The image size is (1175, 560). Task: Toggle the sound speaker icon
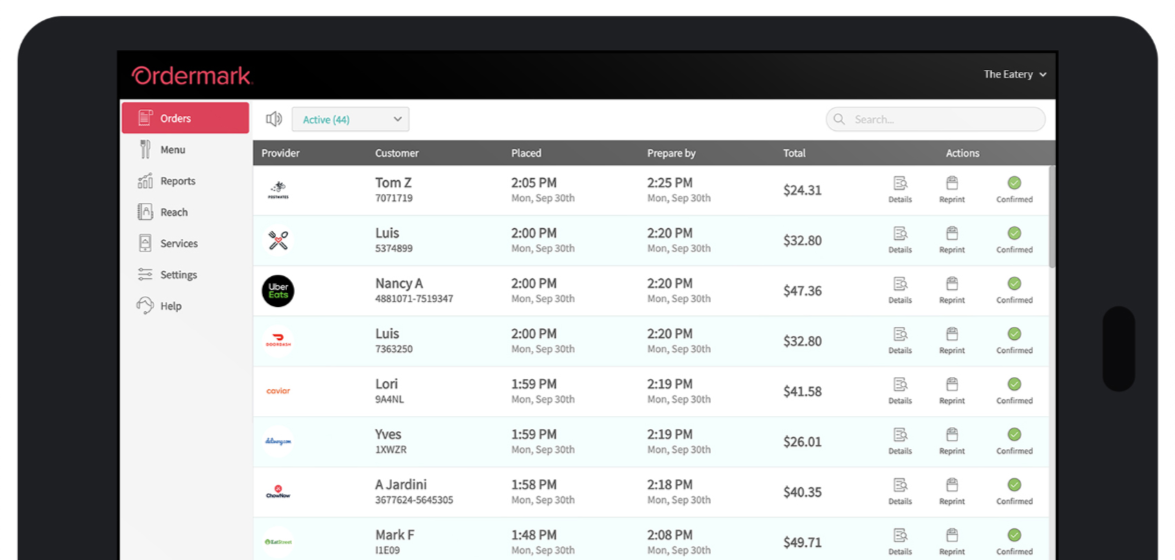click(274, 119)
